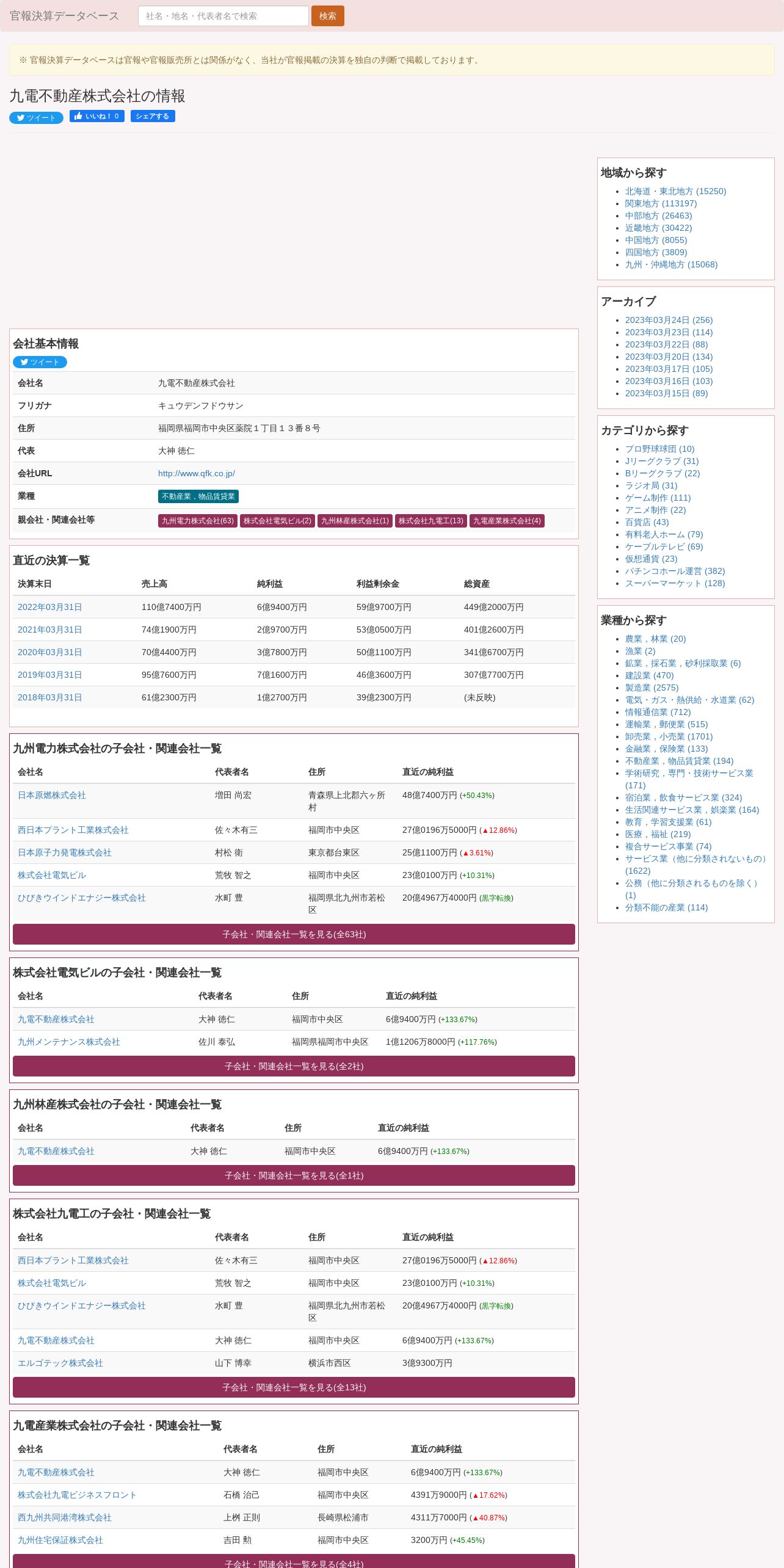The height and width of the screenshot is (1568, 784).
Task: Open the 株式会社電気ビル(2) tag
Action: [x=277, y=521]
